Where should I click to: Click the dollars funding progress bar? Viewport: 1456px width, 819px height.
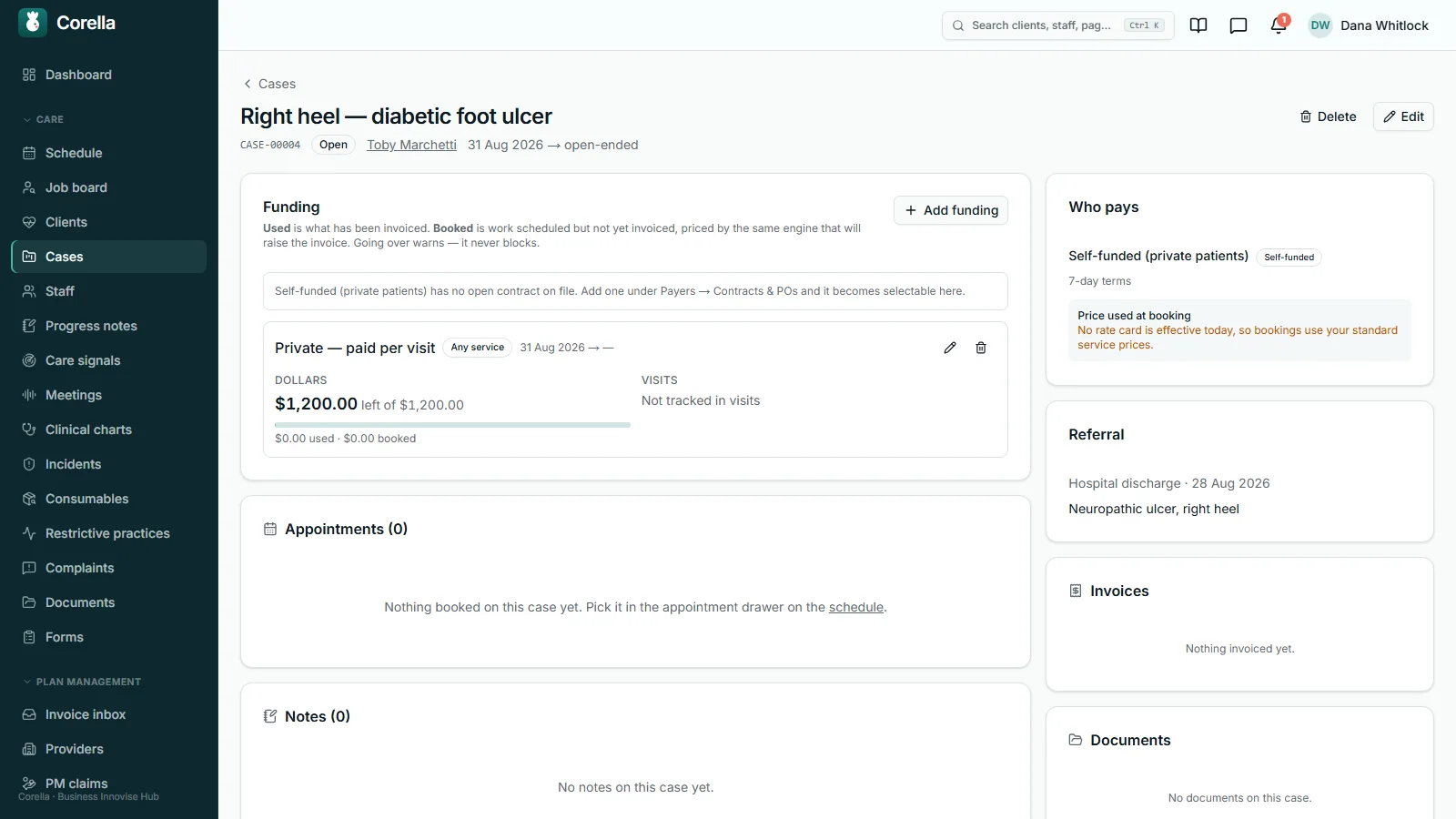452,425
